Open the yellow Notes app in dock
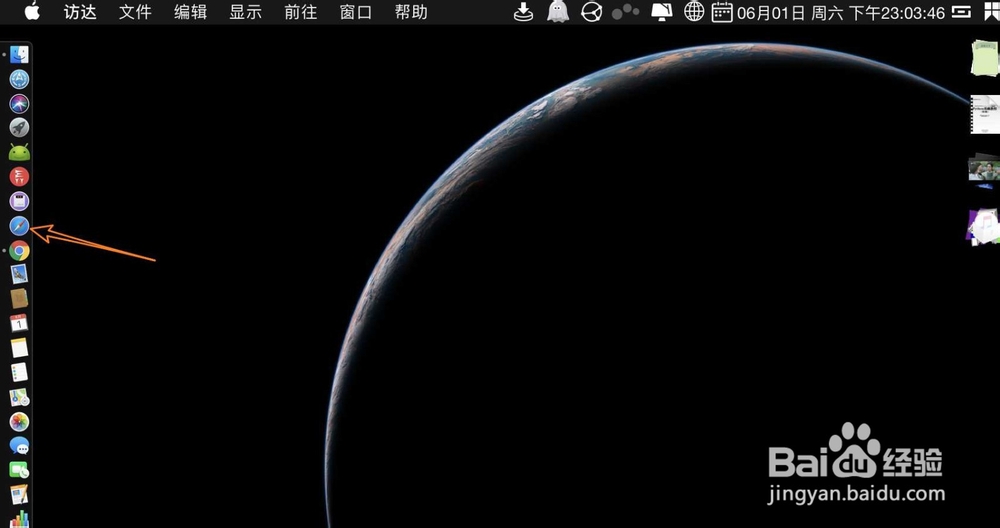Viewport: 1000px width, 528px height. pyautogui.click(x=19, y=348)
